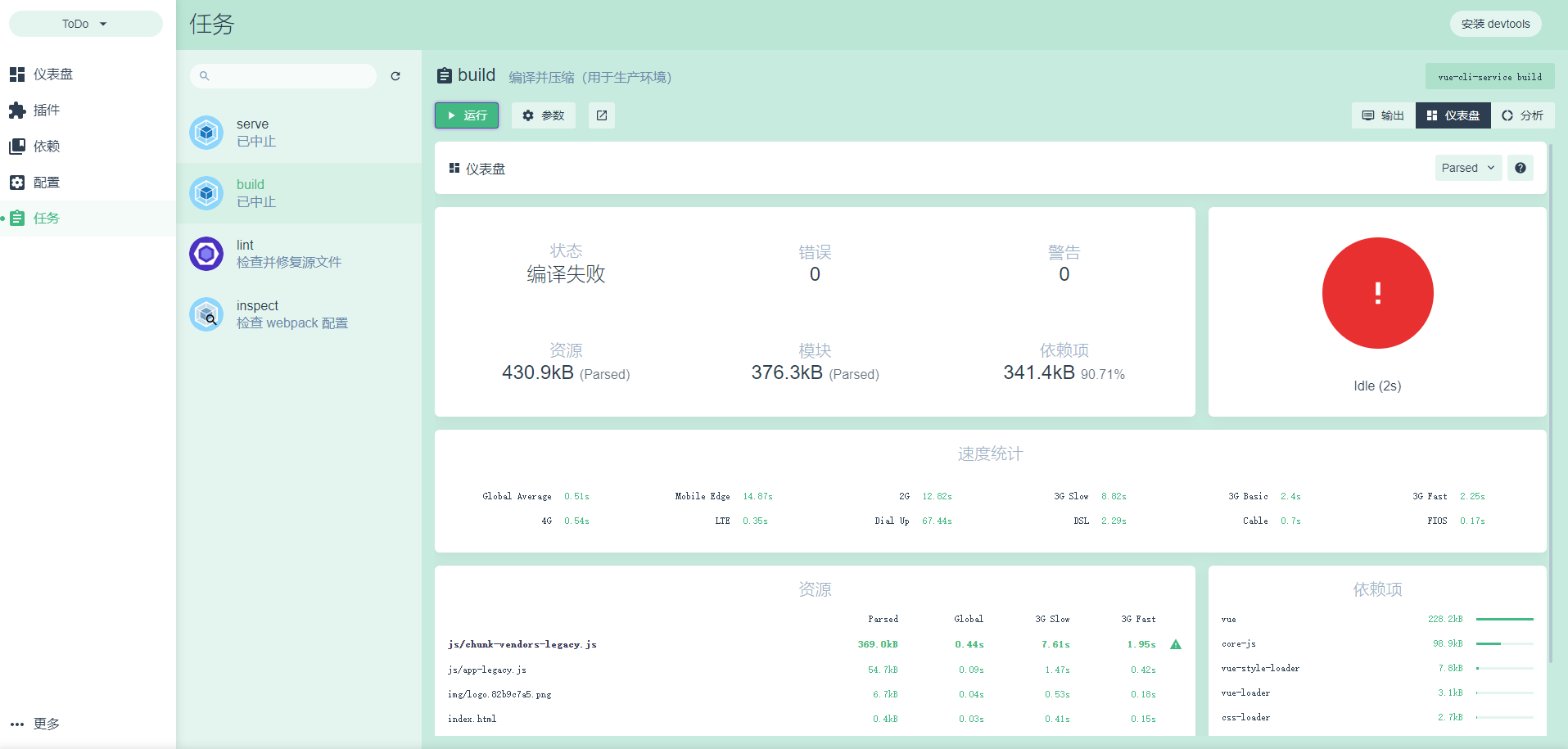Click the vue-cli-service build command label
Image resolution: width=1568 pixels, height=749 pixels.
pyautogui.click(x=1489, y=77)
